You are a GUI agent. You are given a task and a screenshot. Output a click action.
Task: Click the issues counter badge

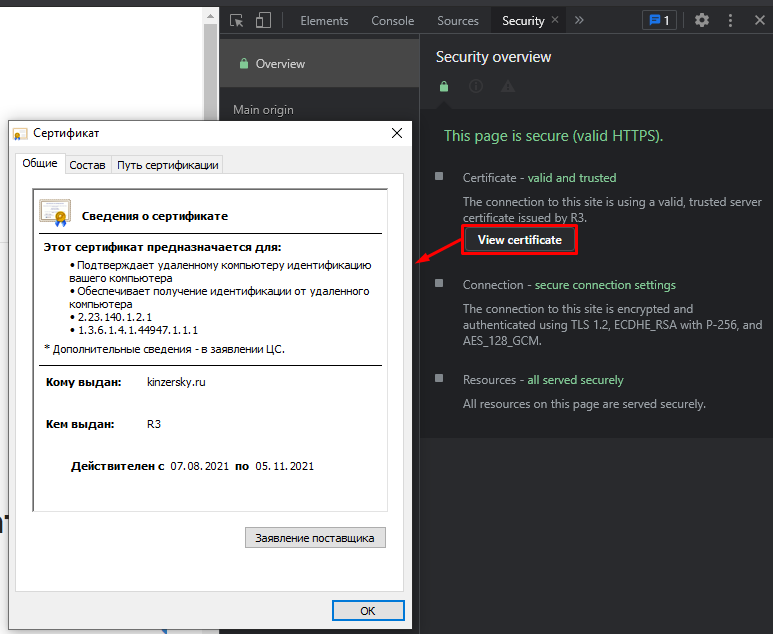(659, 20)
